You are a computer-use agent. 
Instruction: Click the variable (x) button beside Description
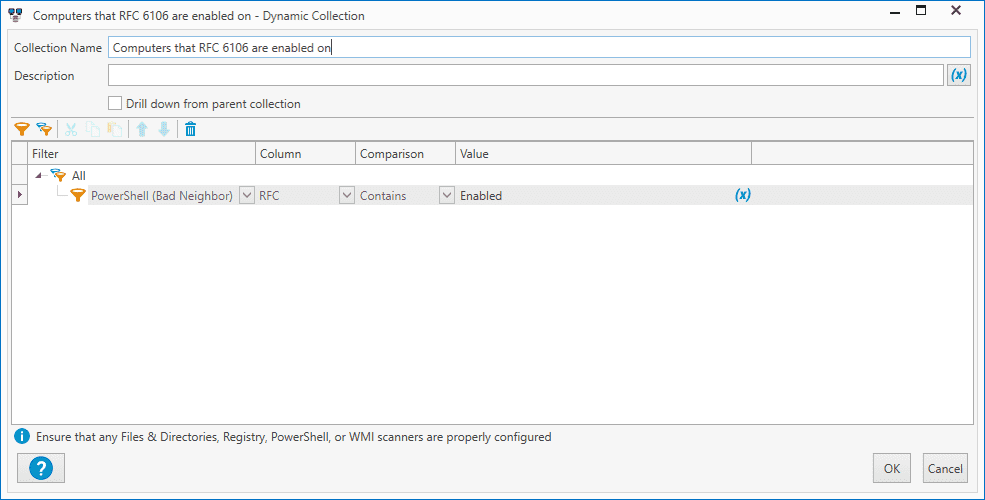(959, 75)
